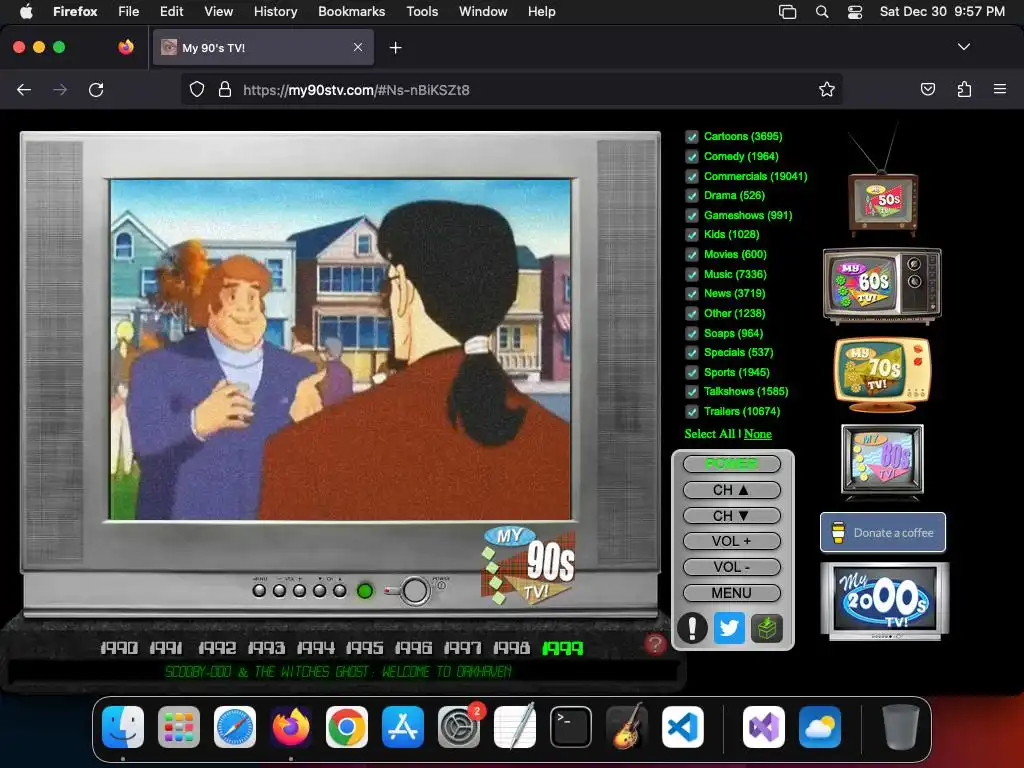Open the Bookmarks menu
The image size is (1024, 768).
point(351,12)
